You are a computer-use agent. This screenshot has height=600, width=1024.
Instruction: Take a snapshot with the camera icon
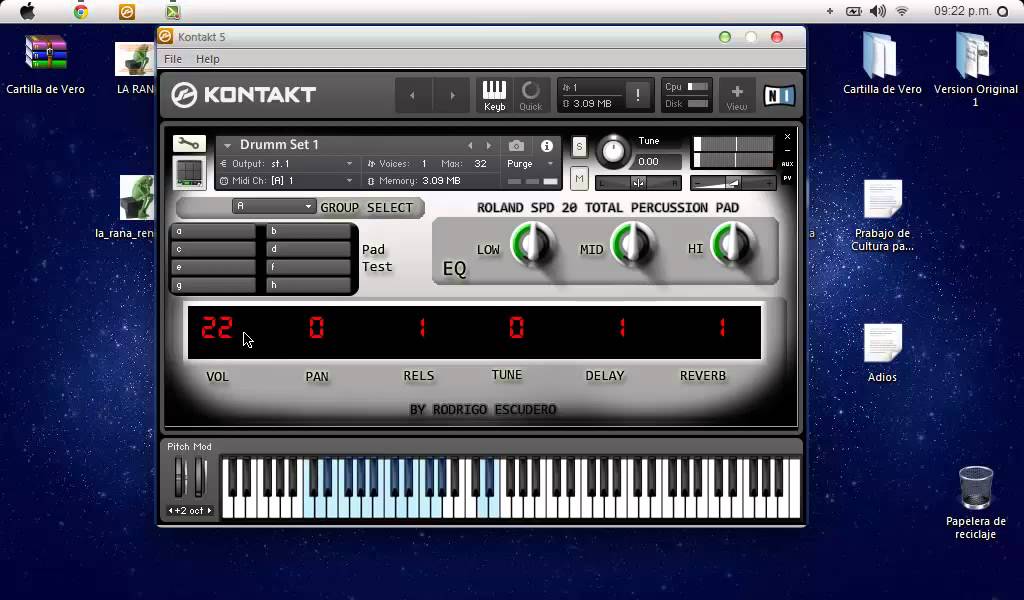click(x=516, y=146)
